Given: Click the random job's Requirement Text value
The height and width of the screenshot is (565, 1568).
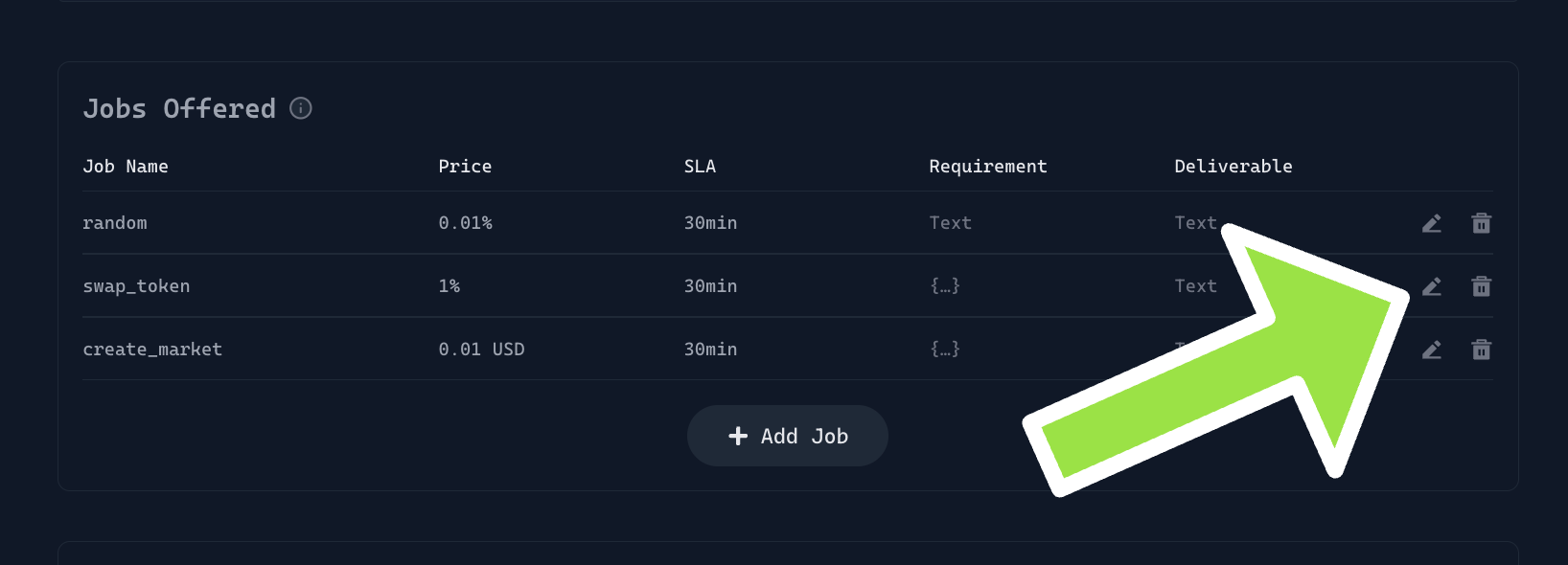Looking at the screenshot, I should [x=951, y=223].
